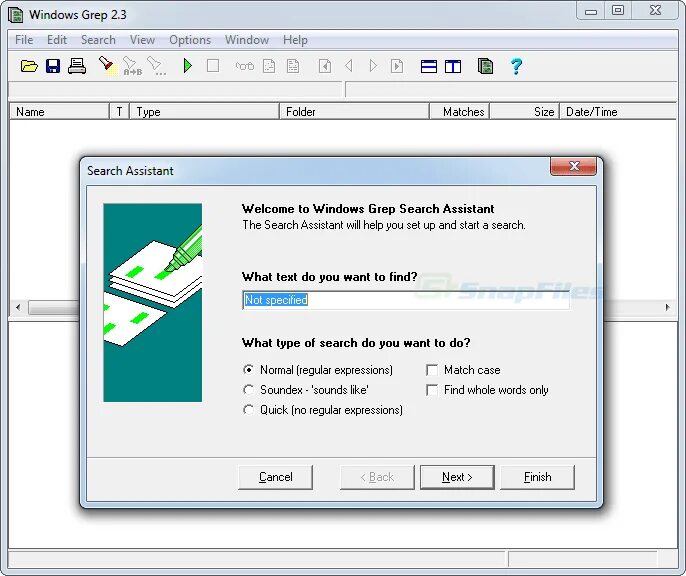
Task: Click the Save floppy disk icon
Action: click(x=53, y=66)
